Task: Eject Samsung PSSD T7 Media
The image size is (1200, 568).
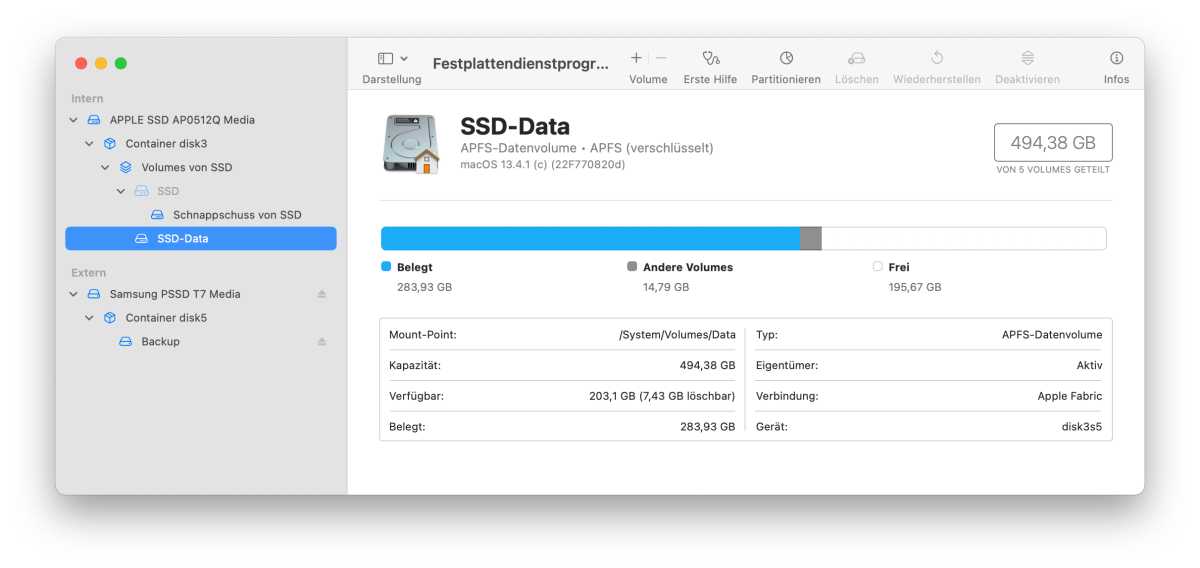Action: coord(322,294)
